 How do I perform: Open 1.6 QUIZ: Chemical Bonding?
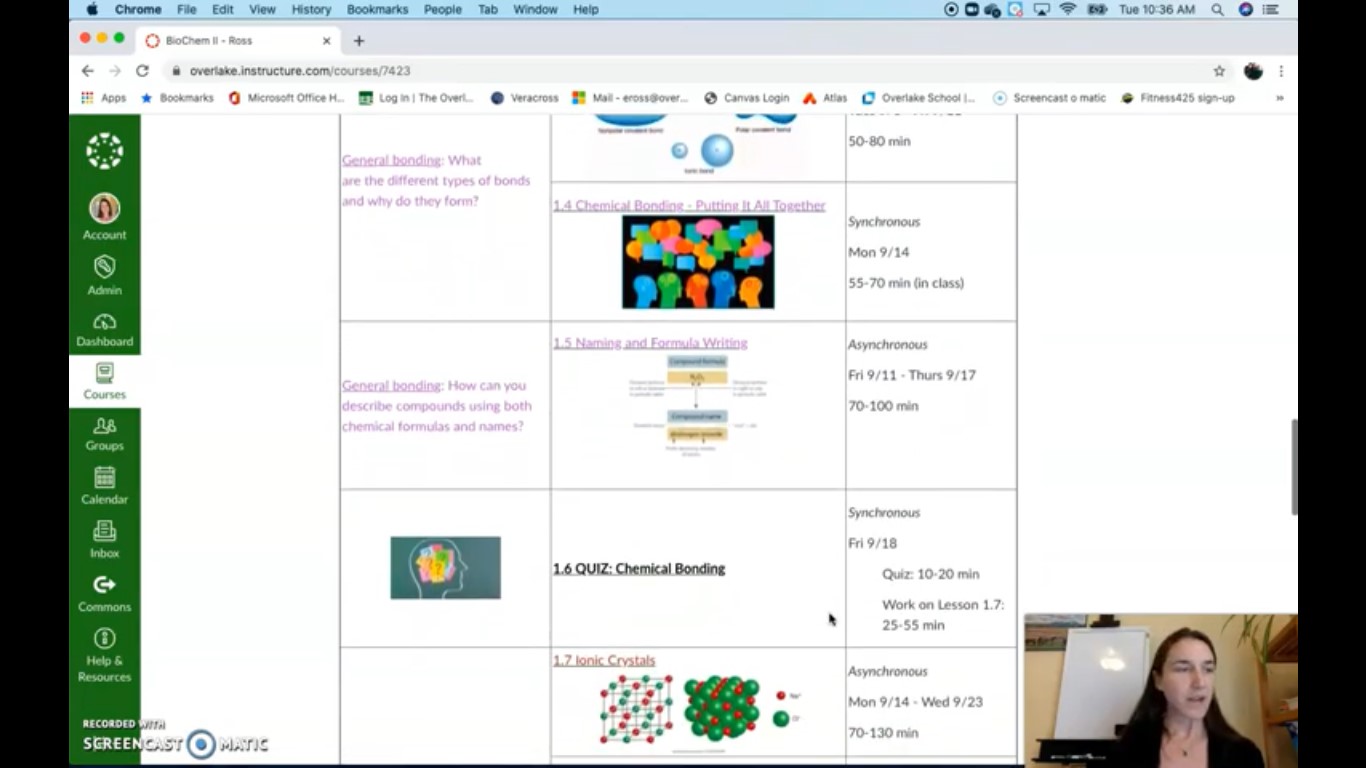639,568
